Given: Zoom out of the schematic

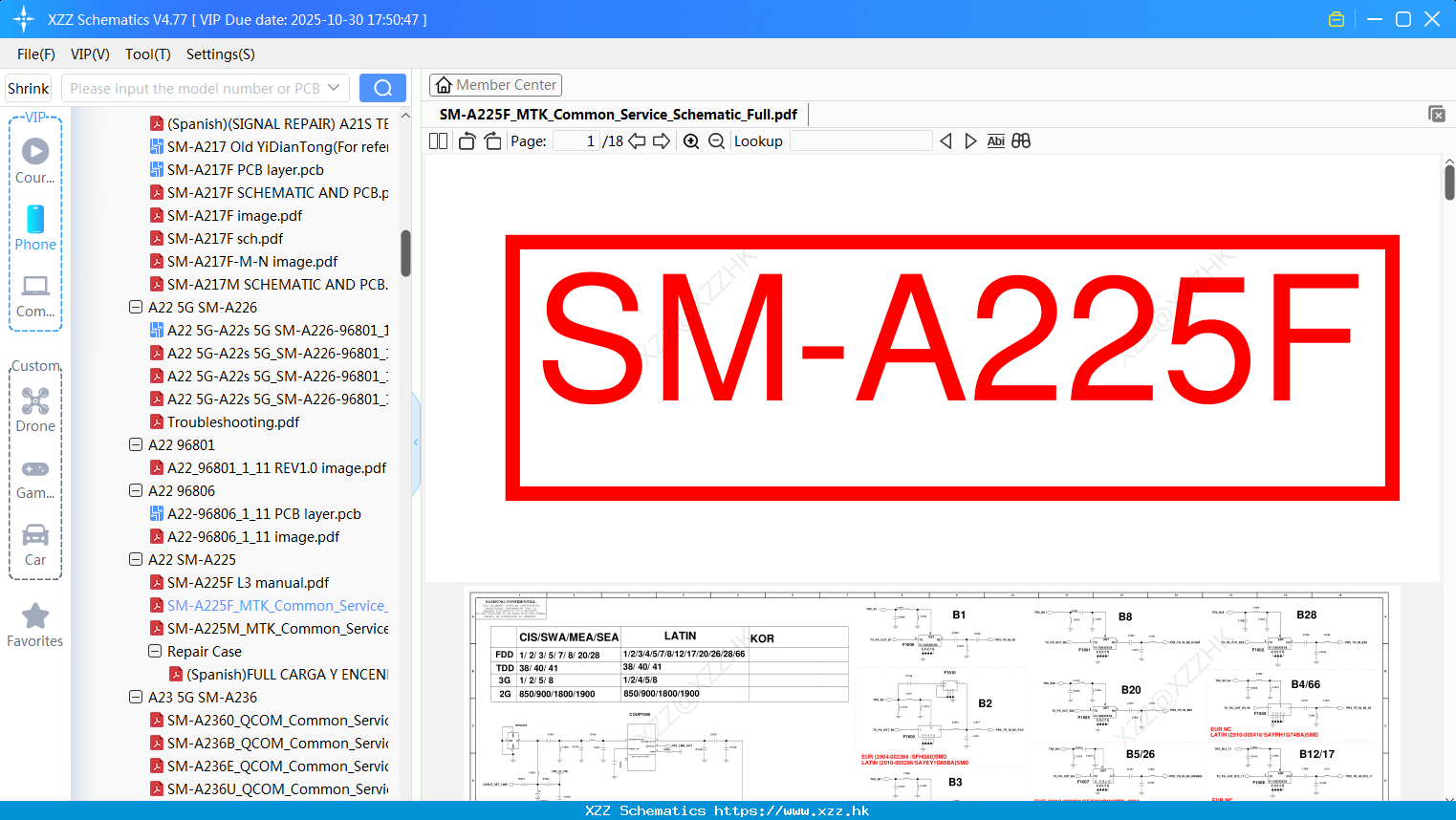Looking at the screenshot, I should point(716,140).
